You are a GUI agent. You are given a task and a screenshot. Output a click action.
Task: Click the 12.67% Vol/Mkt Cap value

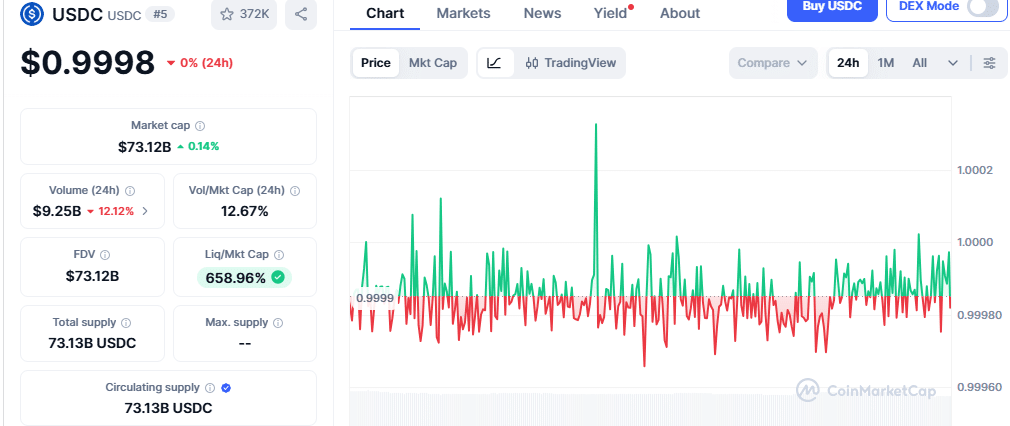click(245, 211)
